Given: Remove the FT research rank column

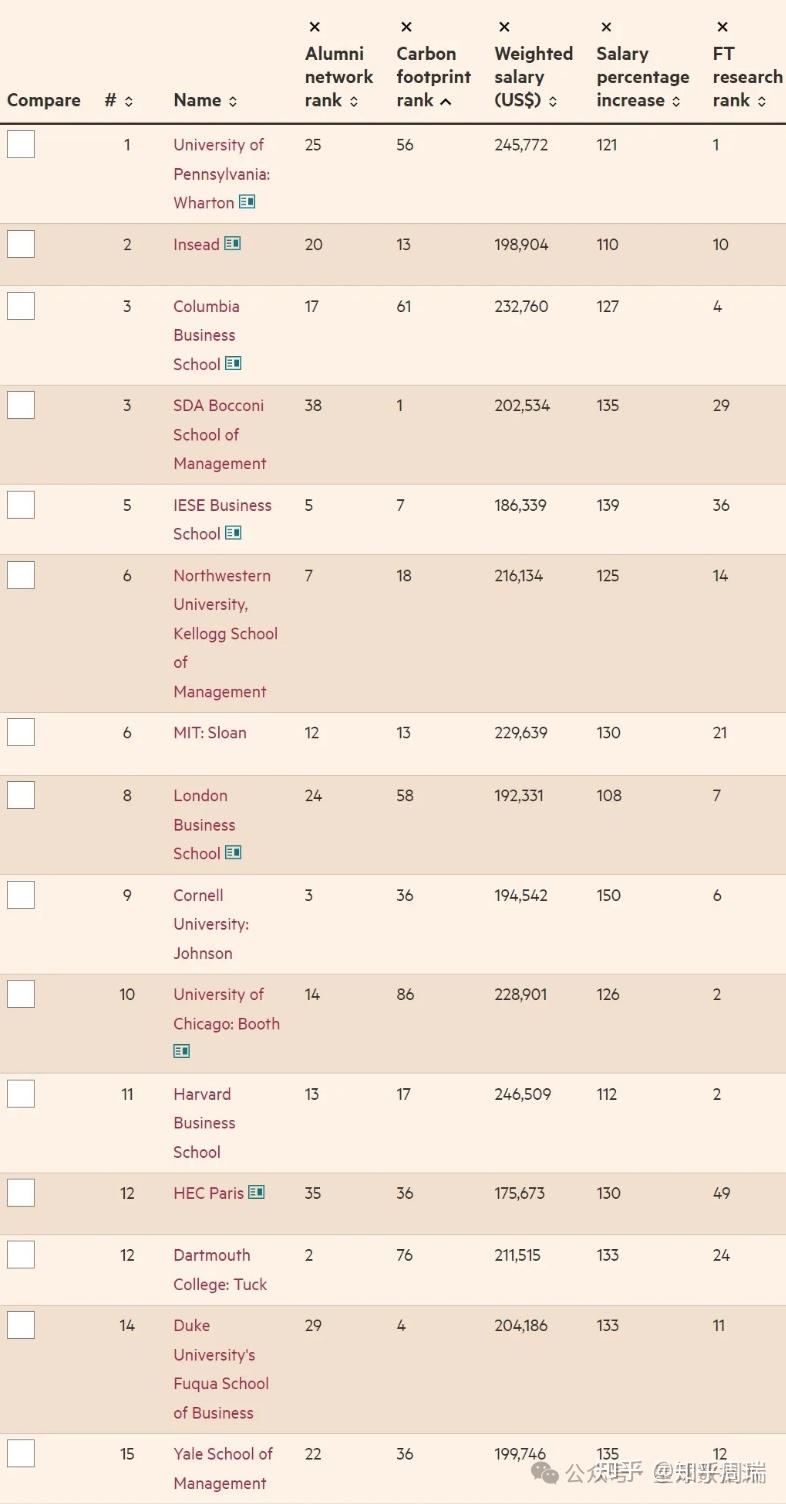Looking at the screenshot, I should [x=722, y=27].
